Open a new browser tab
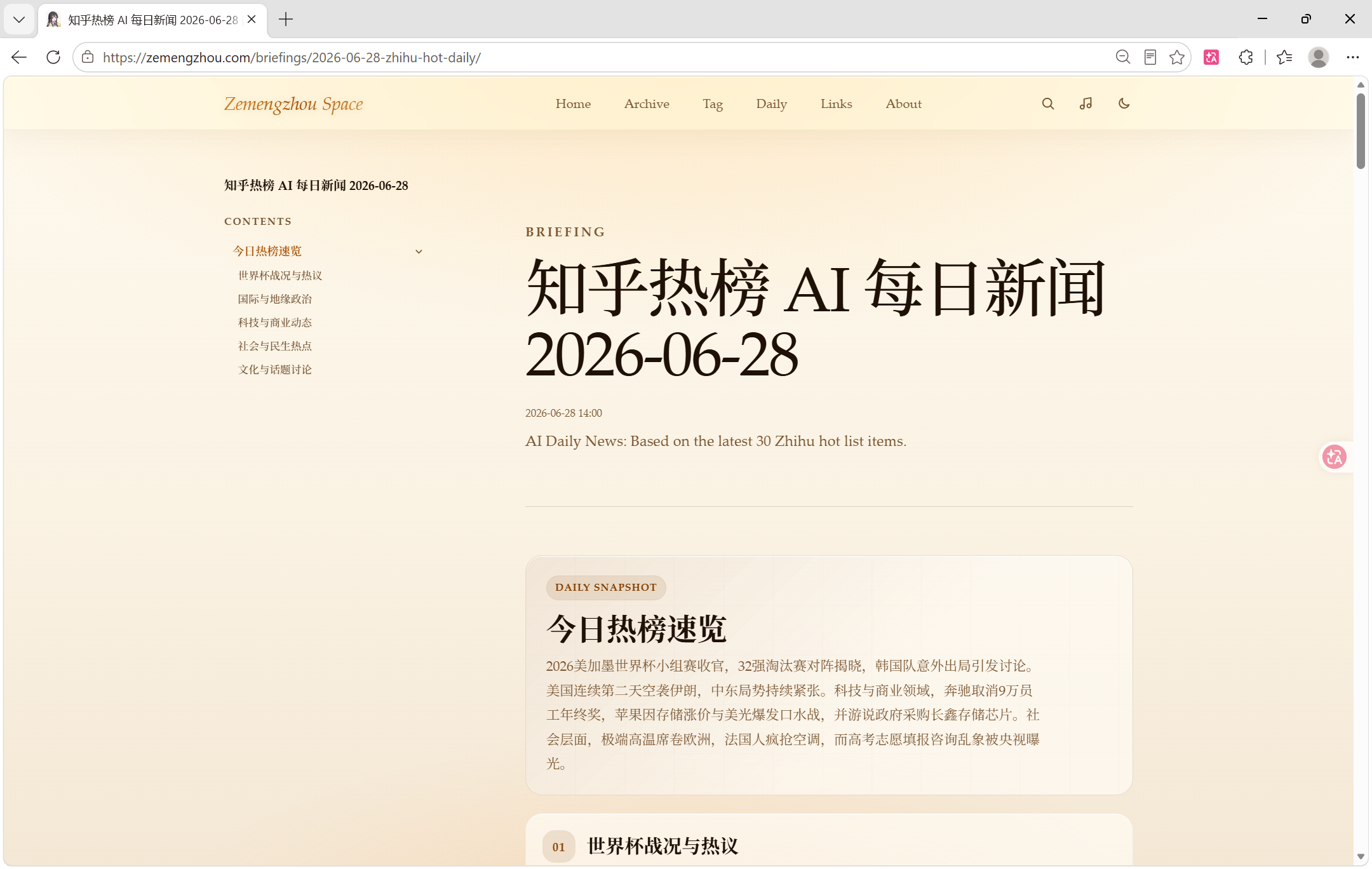The width and height of the screenshot is (1372, 869). coord(286,20)
